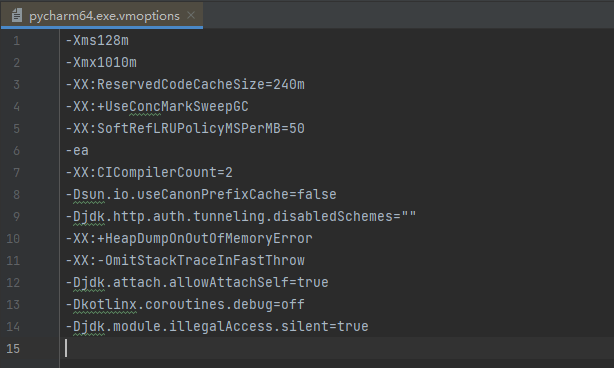The height and width of the screenshot is (368, 614).
Task: Click the -ea option line
Action: tap(77, 151)
